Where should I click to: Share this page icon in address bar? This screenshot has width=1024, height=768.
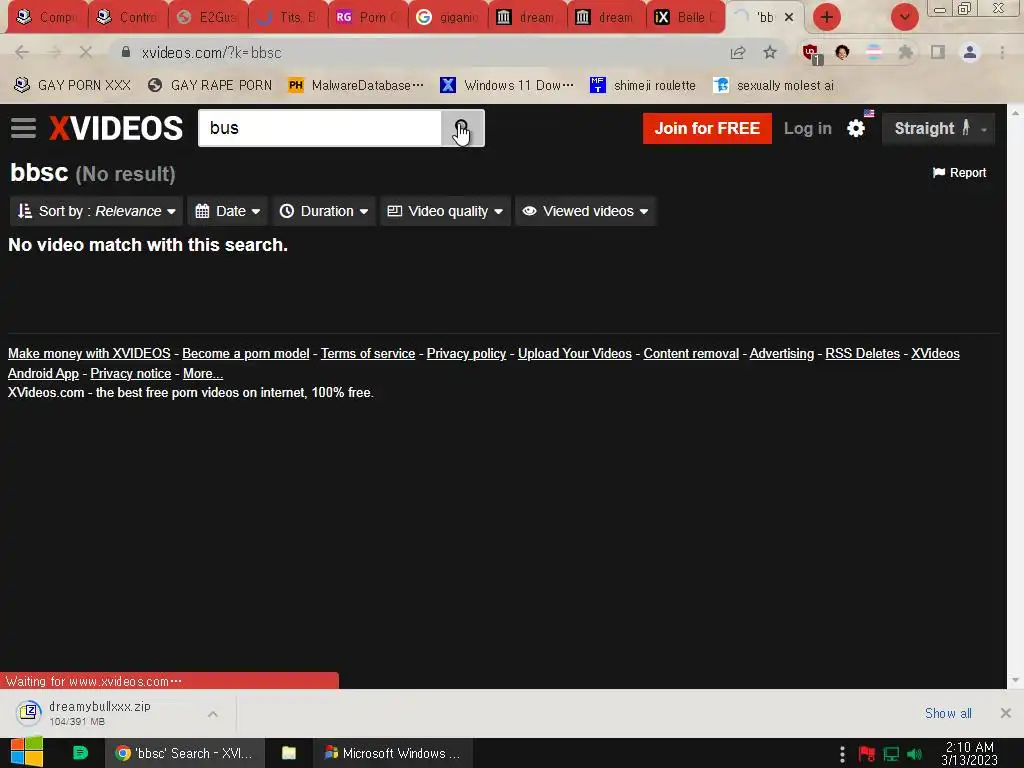click(738, 52)
